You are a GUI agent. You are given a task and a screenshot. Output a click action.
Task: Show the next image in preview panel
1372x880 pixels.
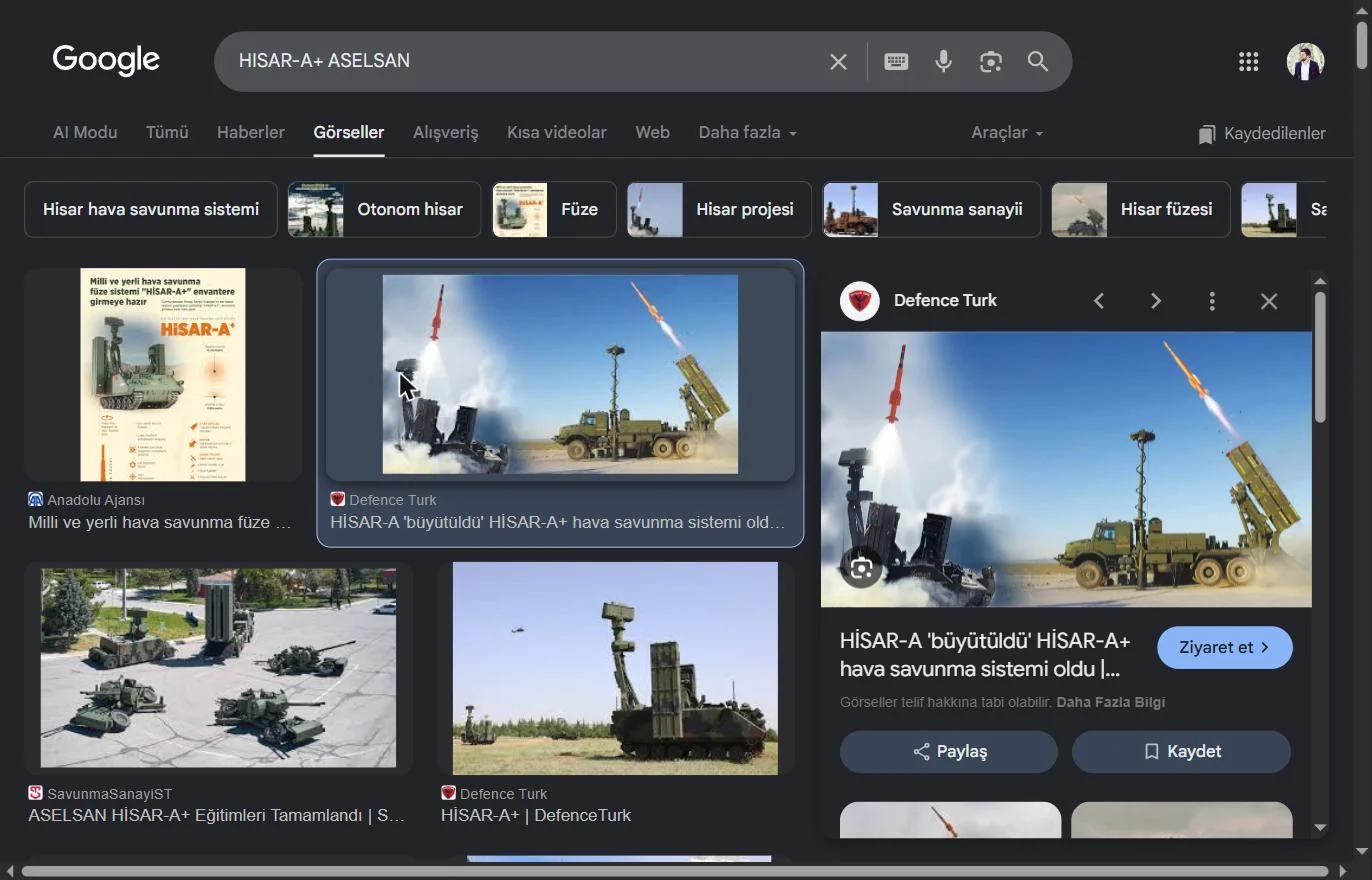pyautogui.click(x=1156, y=301)
